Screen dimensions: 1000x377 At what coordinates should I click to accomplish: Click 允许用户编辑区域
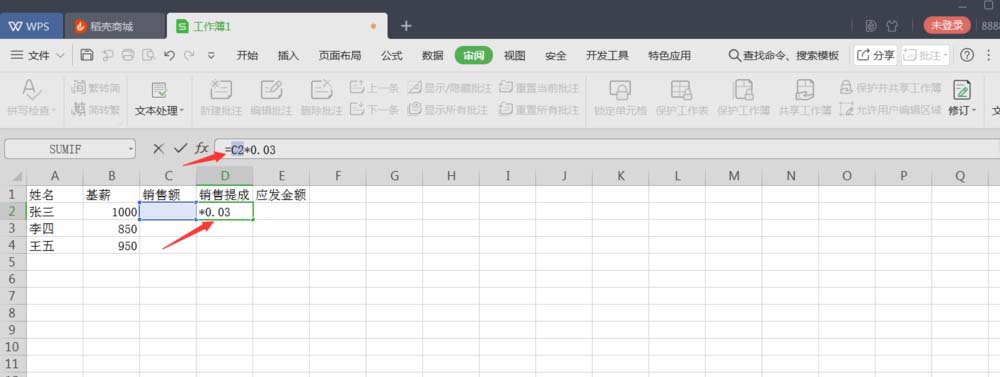[x=890, y=110]
